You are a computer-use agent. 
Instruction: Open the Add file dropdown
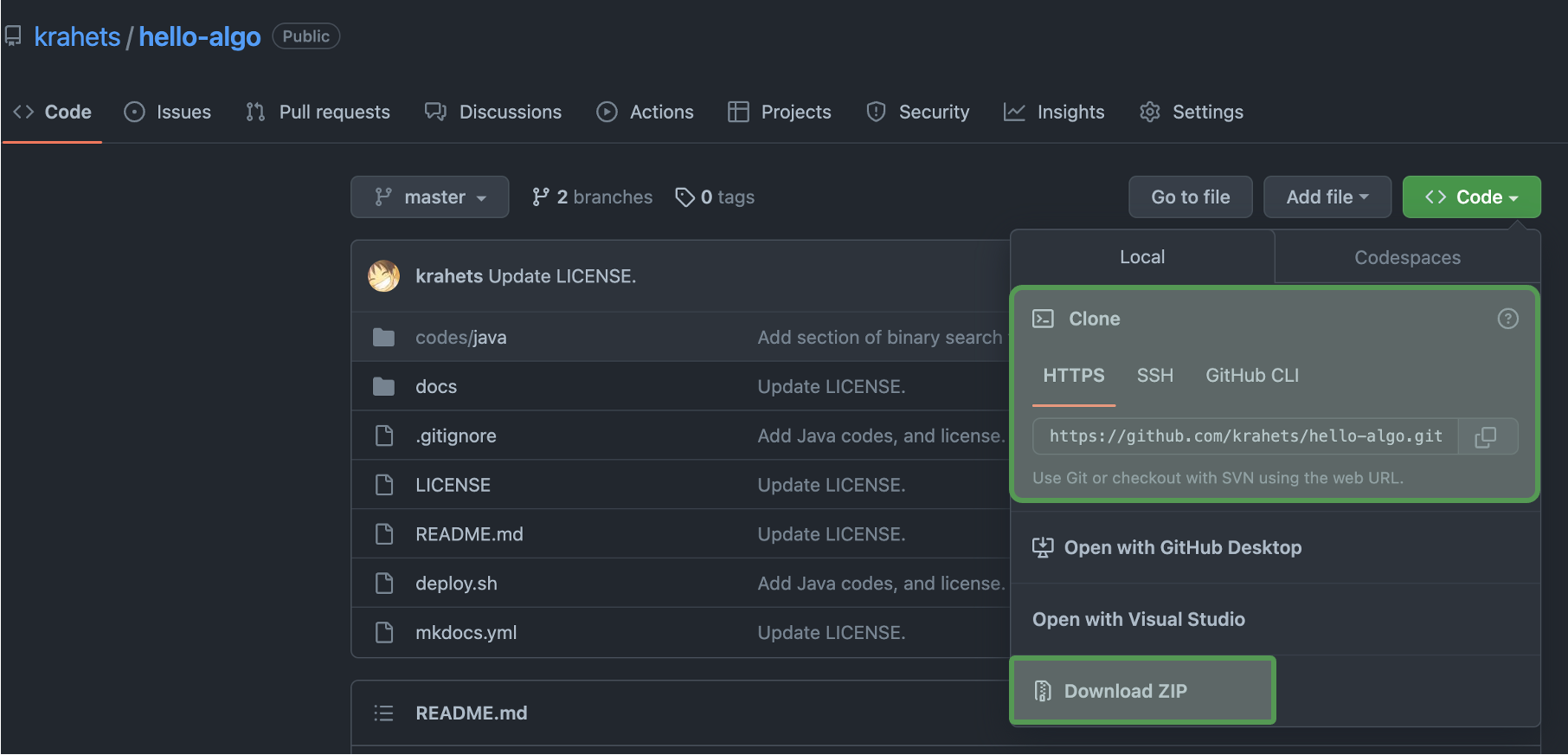[x=1327, y=197]
